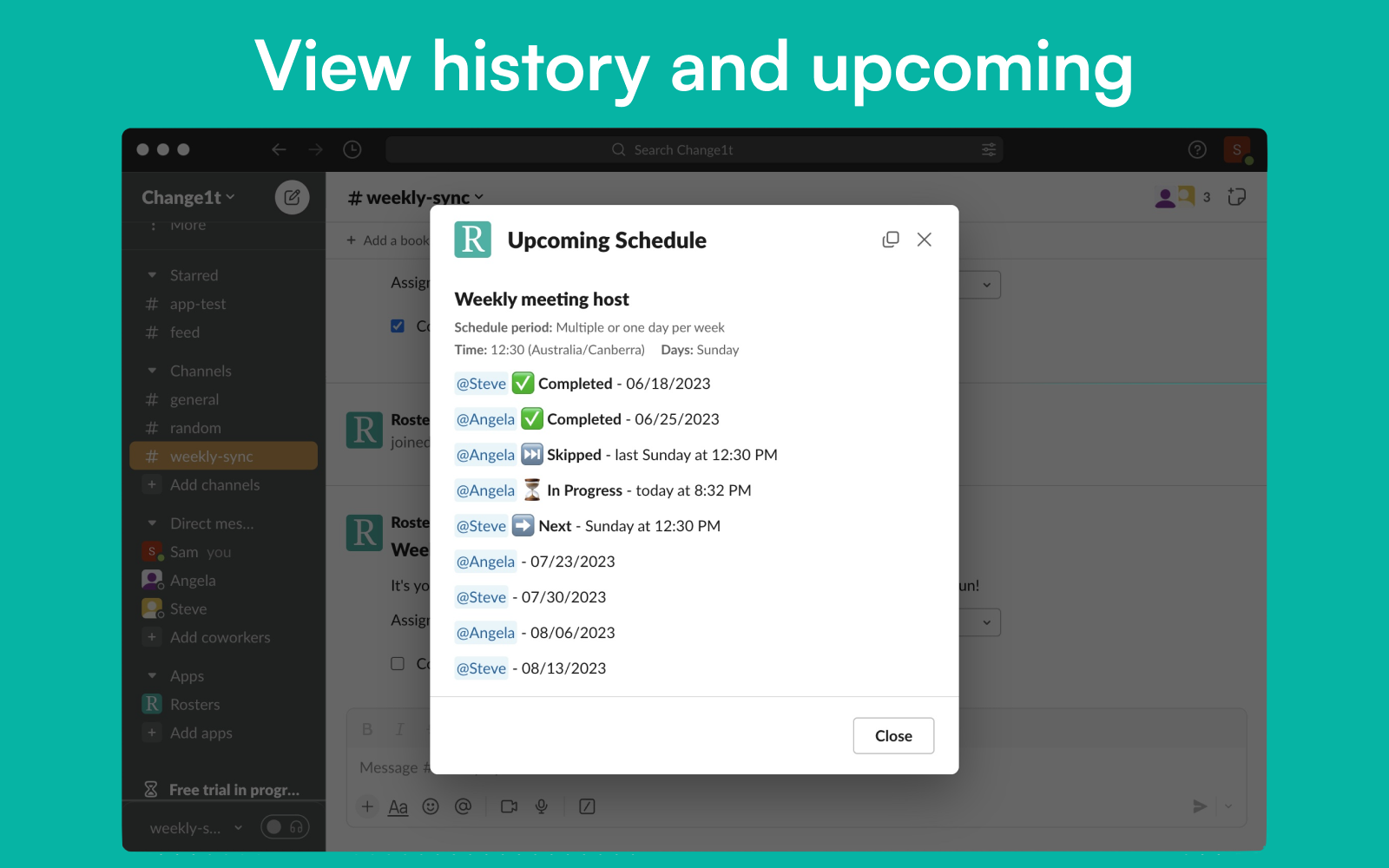Click the Close button in modal

pyautogui.click(x=893, y=736)
